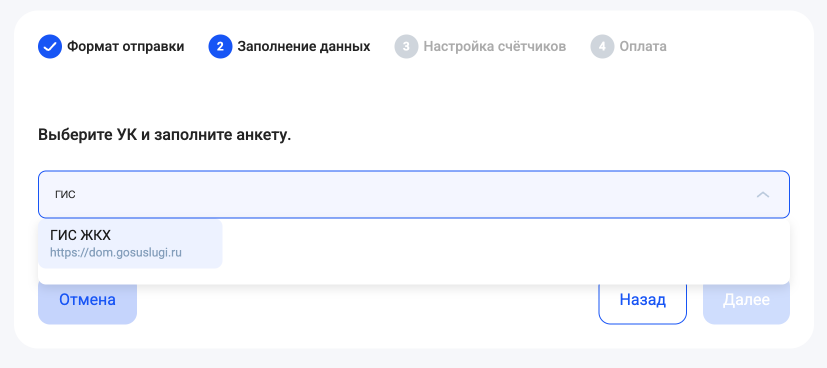Click the blue checkmark icon of step one
827x368 pixels.
(x=50, y=46)
